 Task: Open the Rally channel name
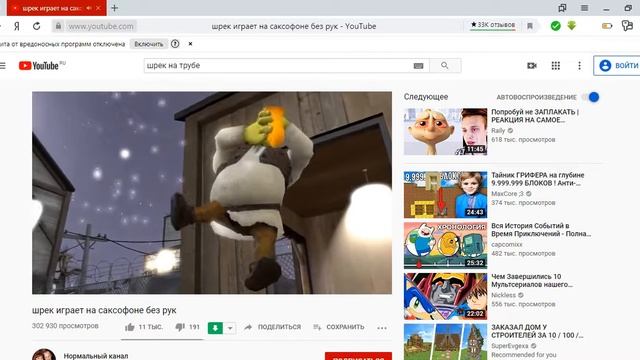coord(498,131)
